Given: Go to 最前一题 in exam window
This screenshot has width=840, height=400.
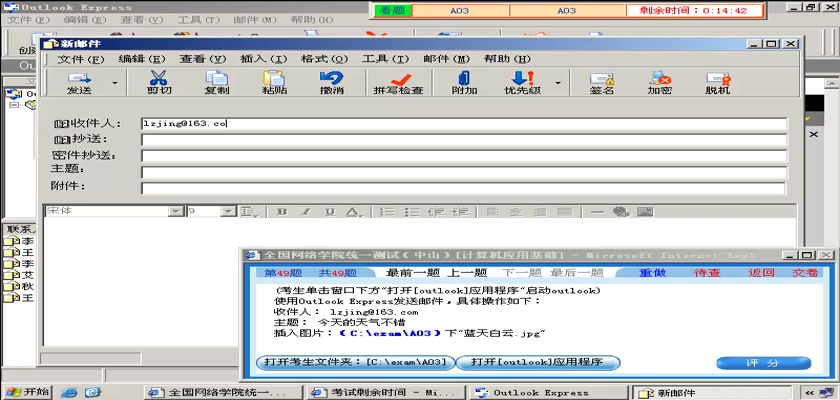Looking at the screenshot, I should (413, 273).
